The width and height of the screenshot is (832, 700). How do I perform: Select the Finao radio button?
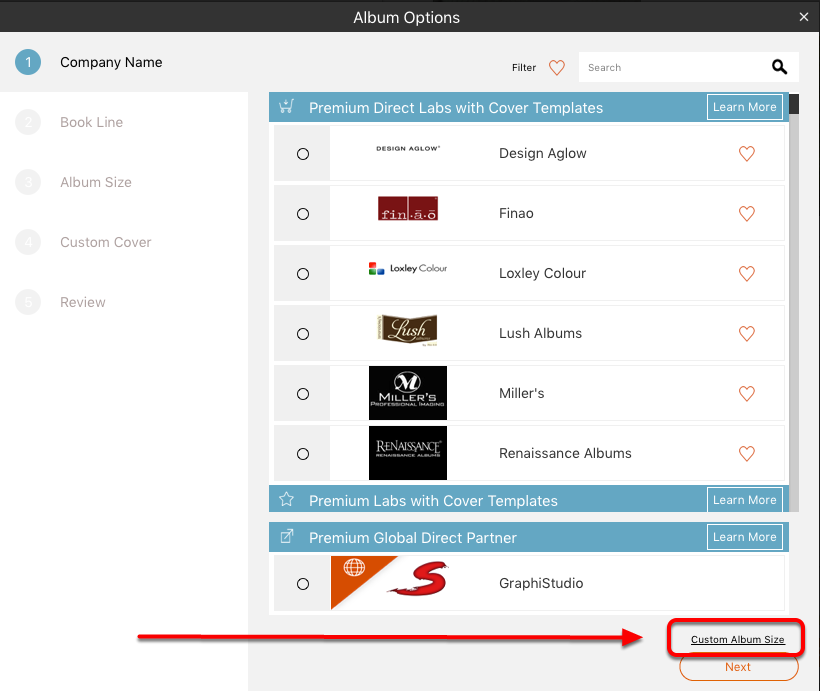[303, 214]
